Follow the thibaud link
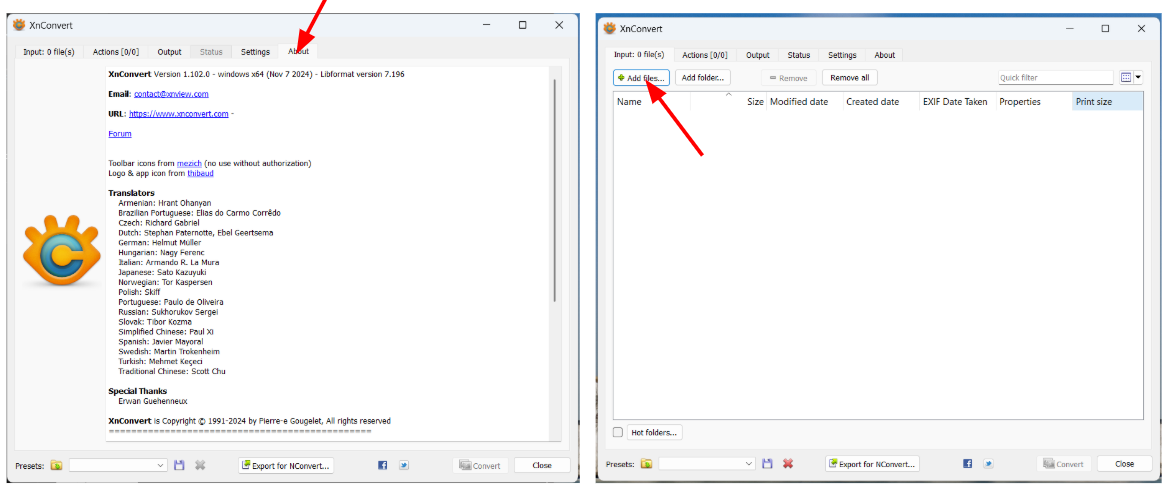The image size is (1168, 488). (200, 173)
